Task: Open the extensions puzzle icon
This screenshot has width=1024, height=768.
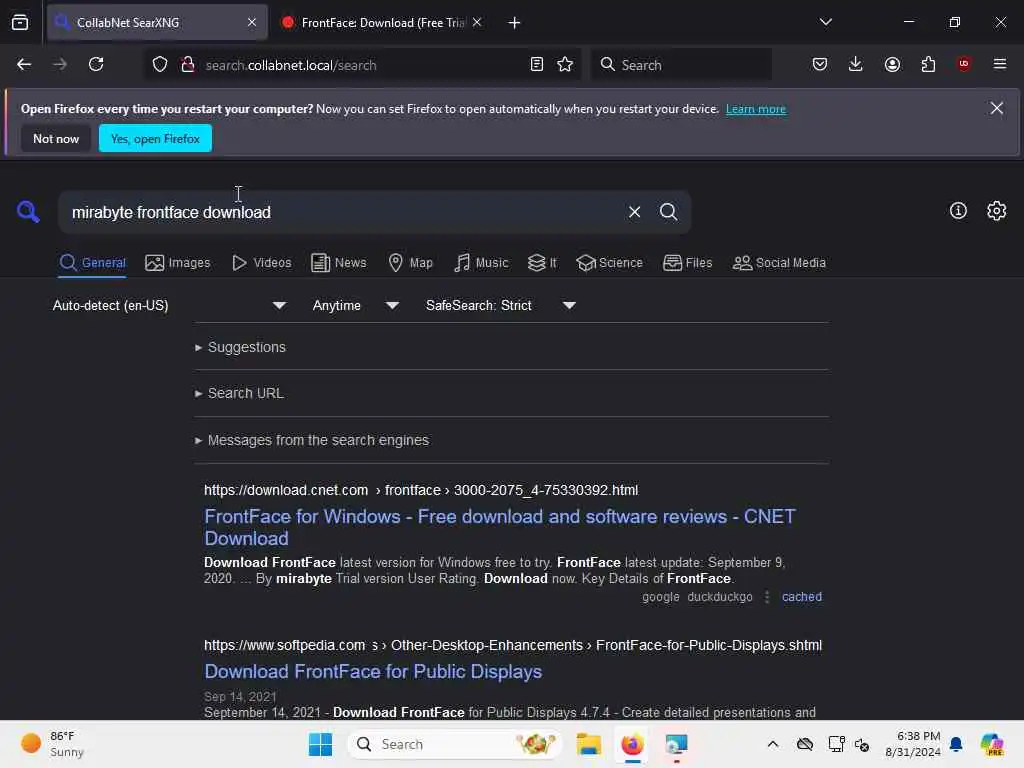Action: [x=928, y=64]
